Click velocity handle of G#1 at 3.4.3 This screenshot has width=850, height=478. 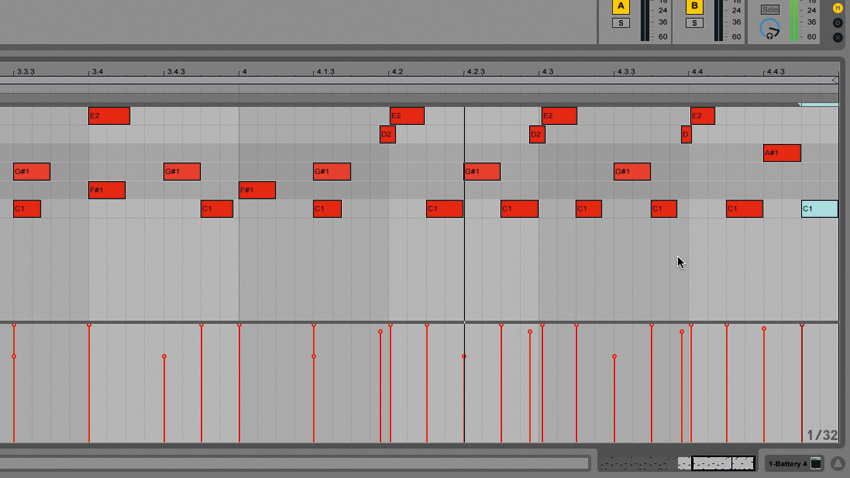[x=164, y=357]
